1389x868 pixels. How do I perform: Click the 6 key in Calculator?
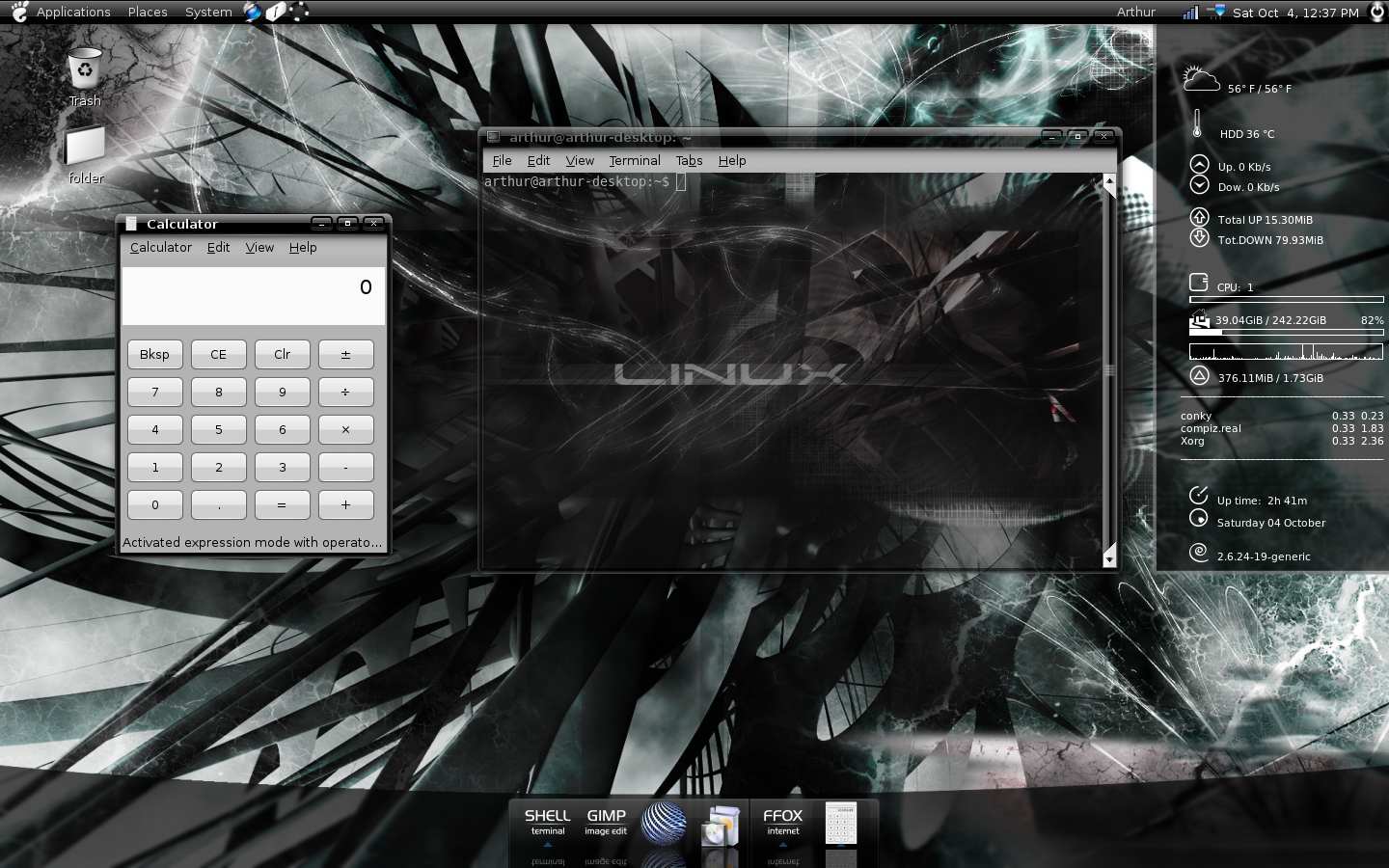point(282,429)
